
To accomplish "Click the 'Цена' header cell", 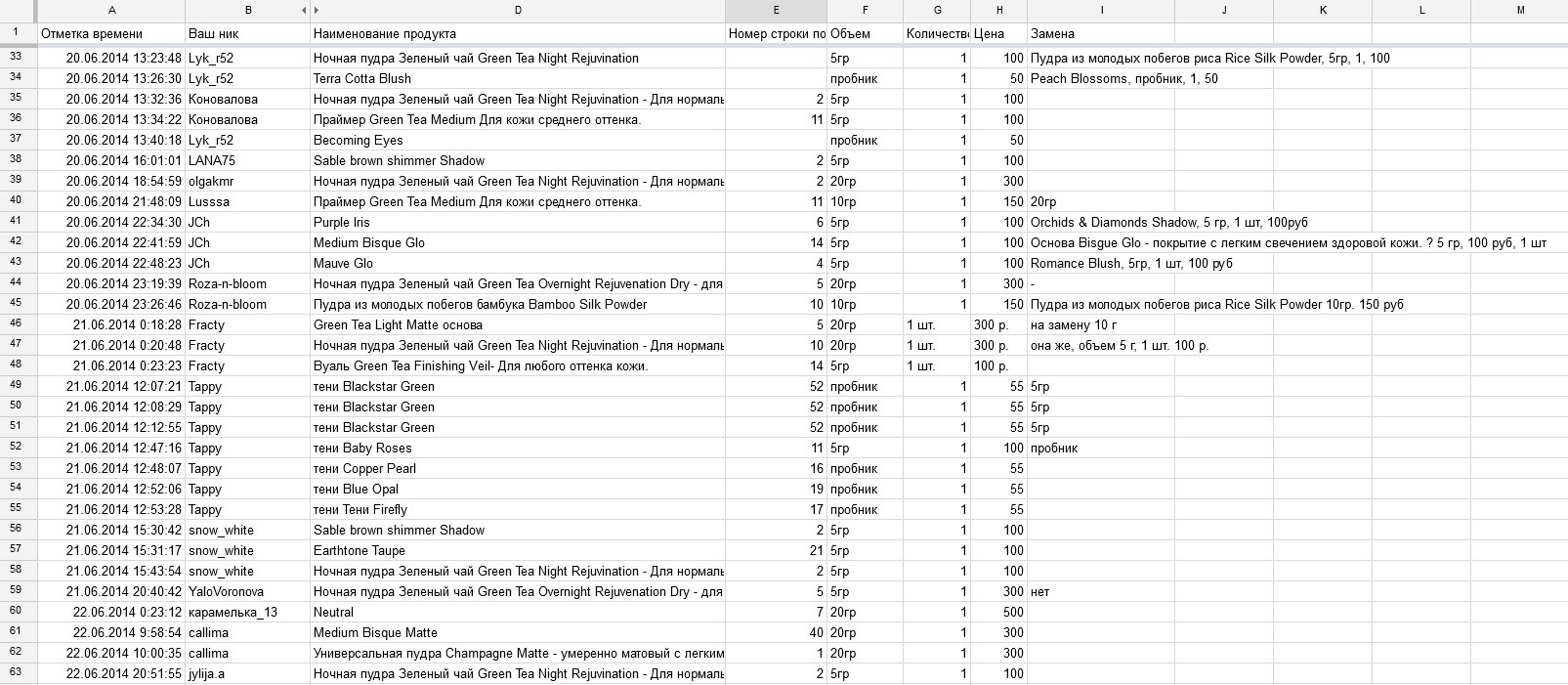I will tap(998, 33).
